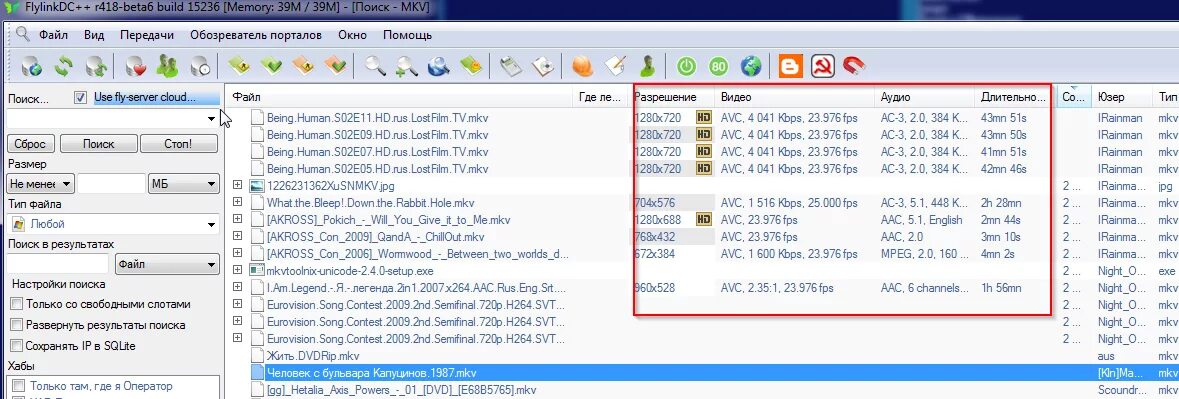Open Favorite hubs with the heart icon

tap(135, 67)
